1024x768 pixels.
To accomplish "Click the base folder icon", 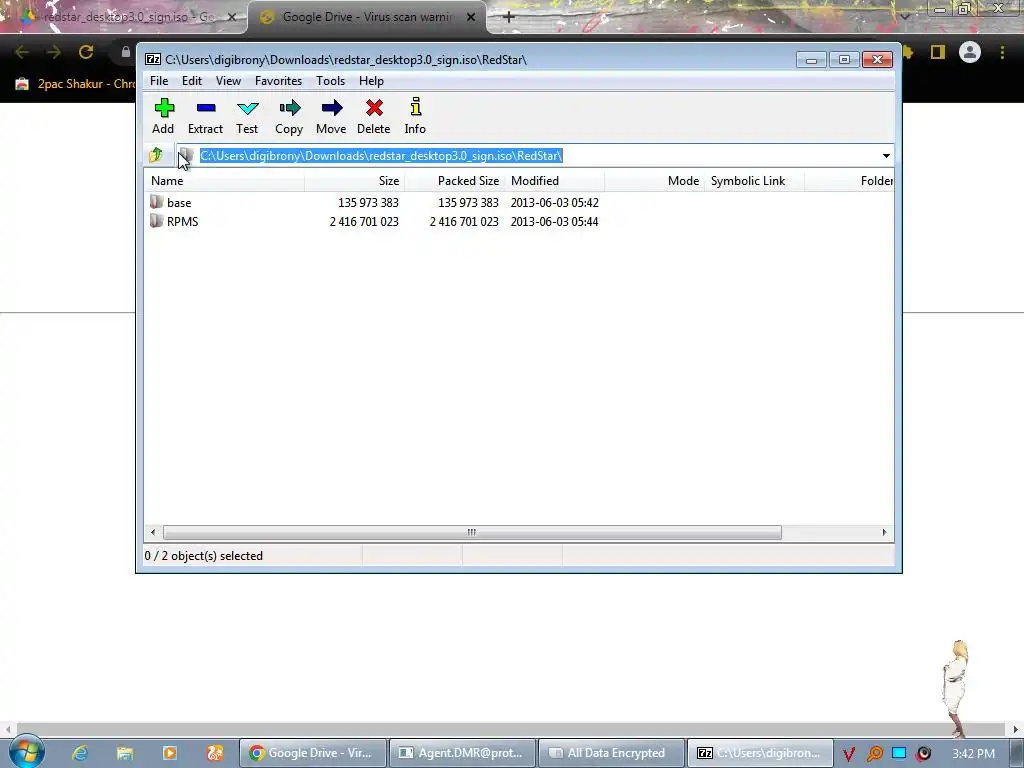I will pyautogui.click(x=156, y=202).
